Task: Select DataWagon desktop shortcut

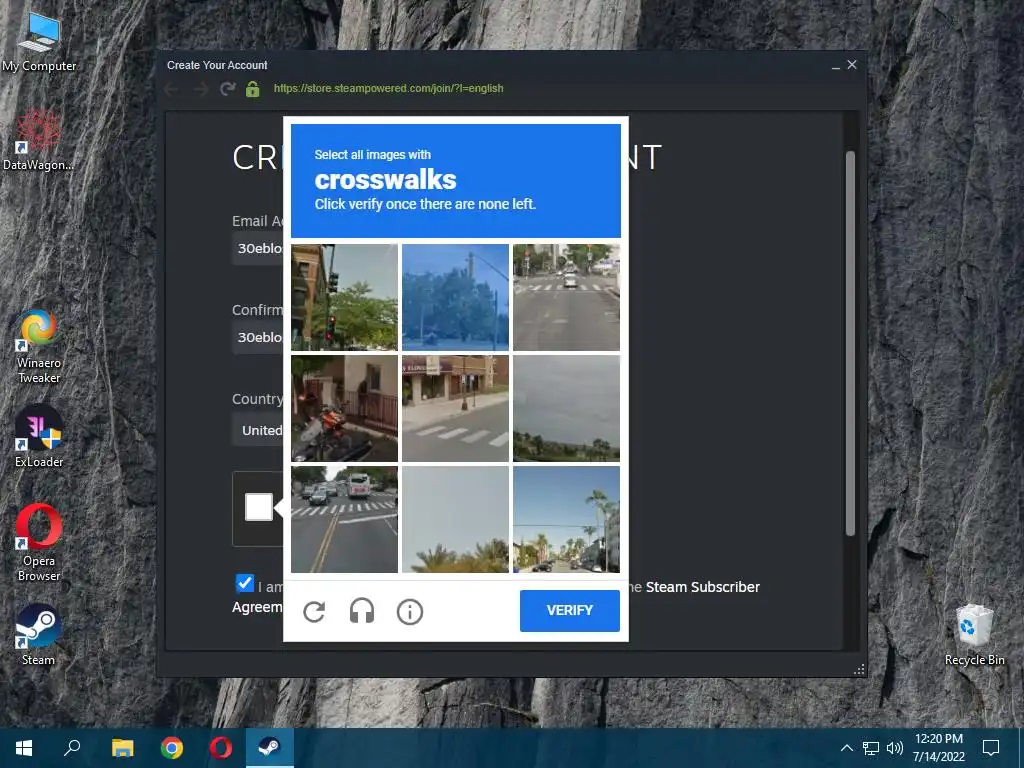Action: click(39, 140)
